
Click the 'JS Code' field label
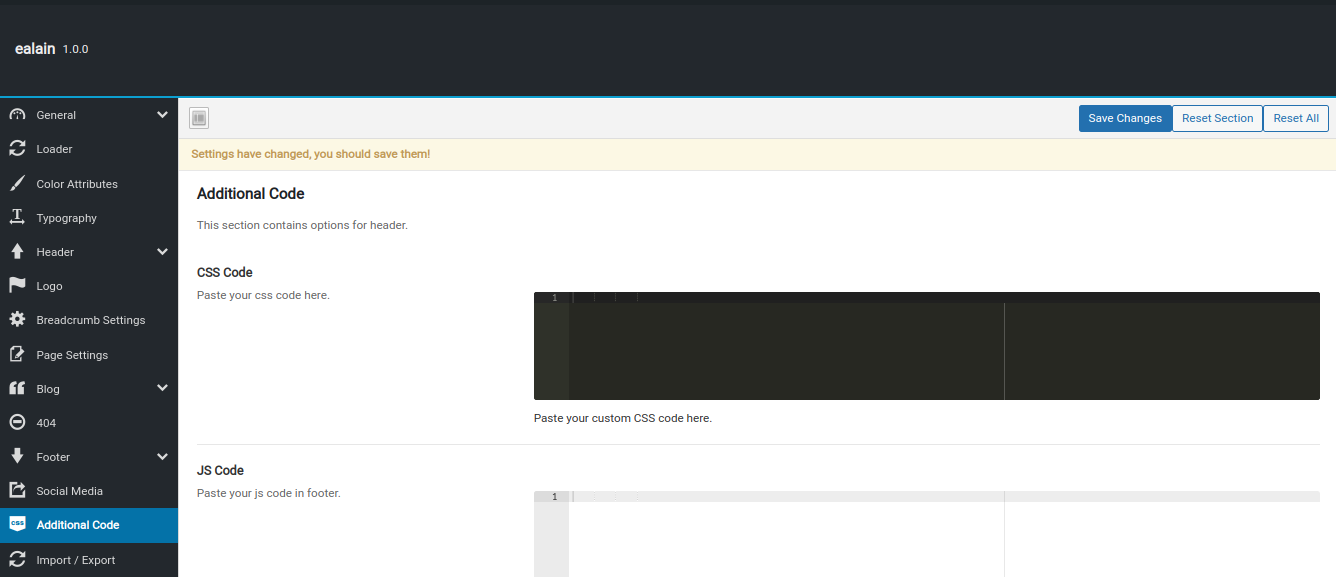[x=220, y=470]
